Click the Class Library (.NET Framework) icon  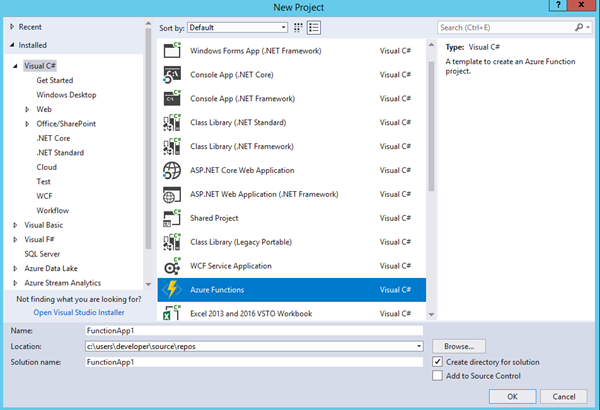(172, 146)
